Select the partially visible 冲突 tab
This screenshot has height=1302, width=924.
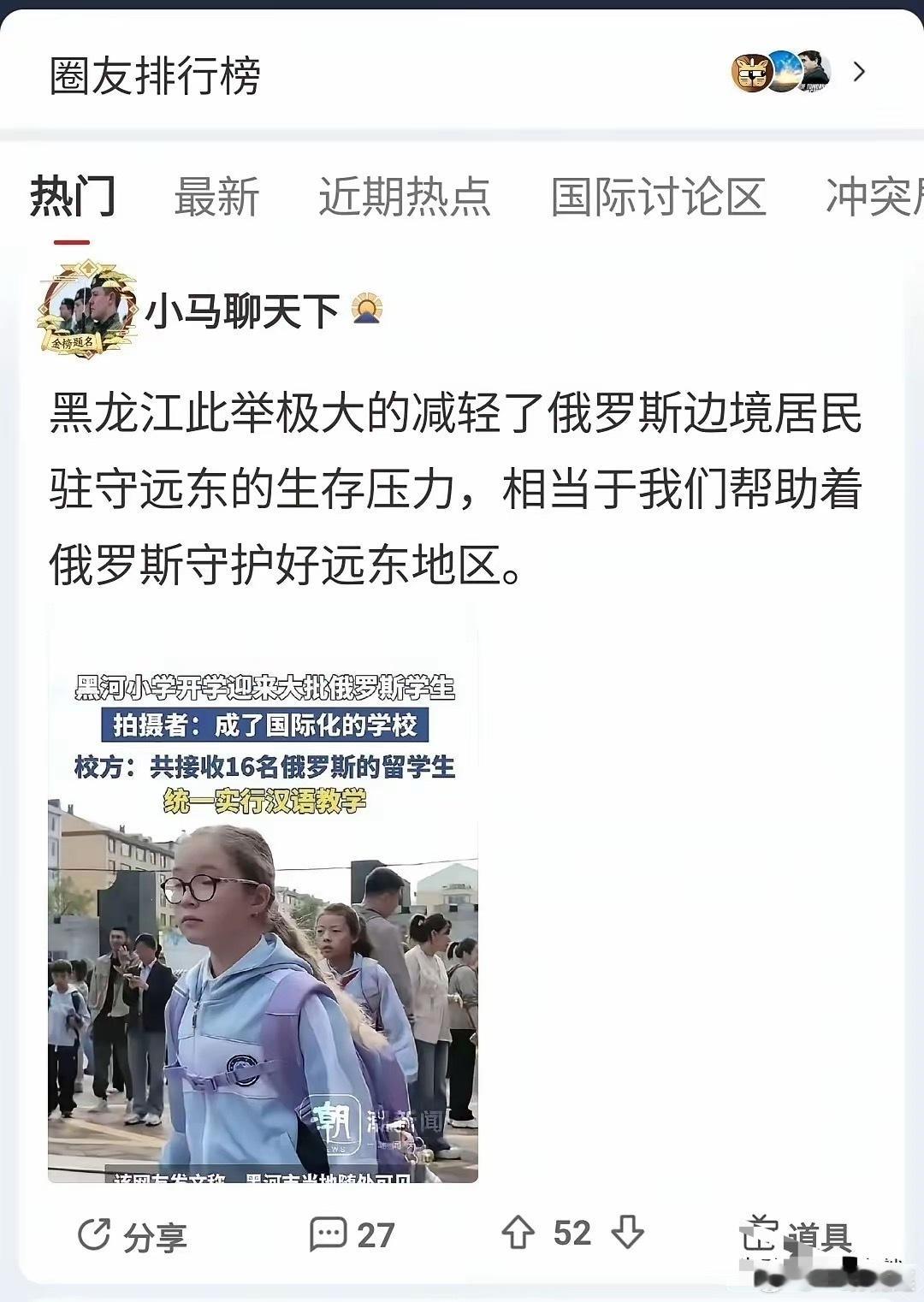pyautogui.click(x=874, y=197)
